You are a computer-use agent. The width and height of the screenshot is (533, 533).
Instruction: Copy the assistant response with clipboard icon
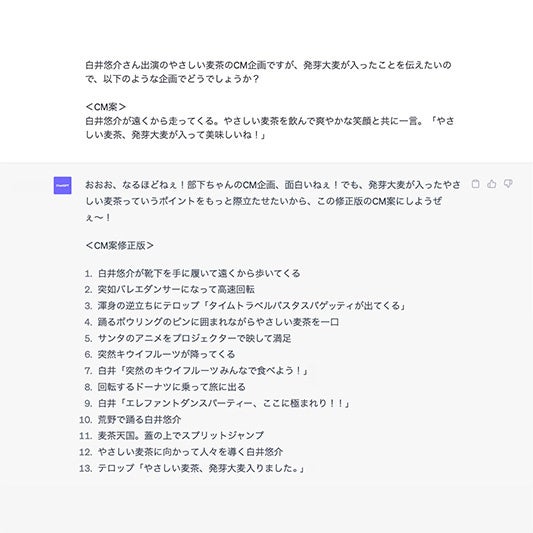pyautogui.click(x=476, y=184)
